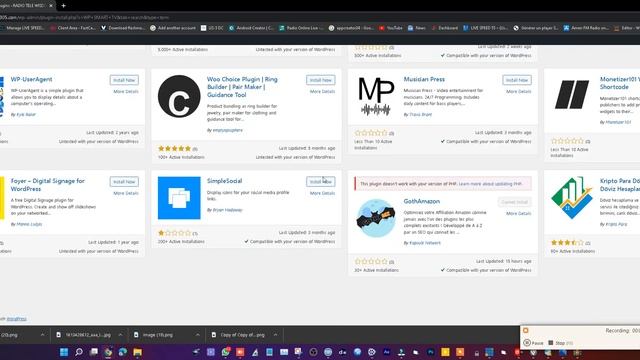Open the Add another account bookmark
Image resolution: width=640 pixels, height=360 pixels.
173,28
